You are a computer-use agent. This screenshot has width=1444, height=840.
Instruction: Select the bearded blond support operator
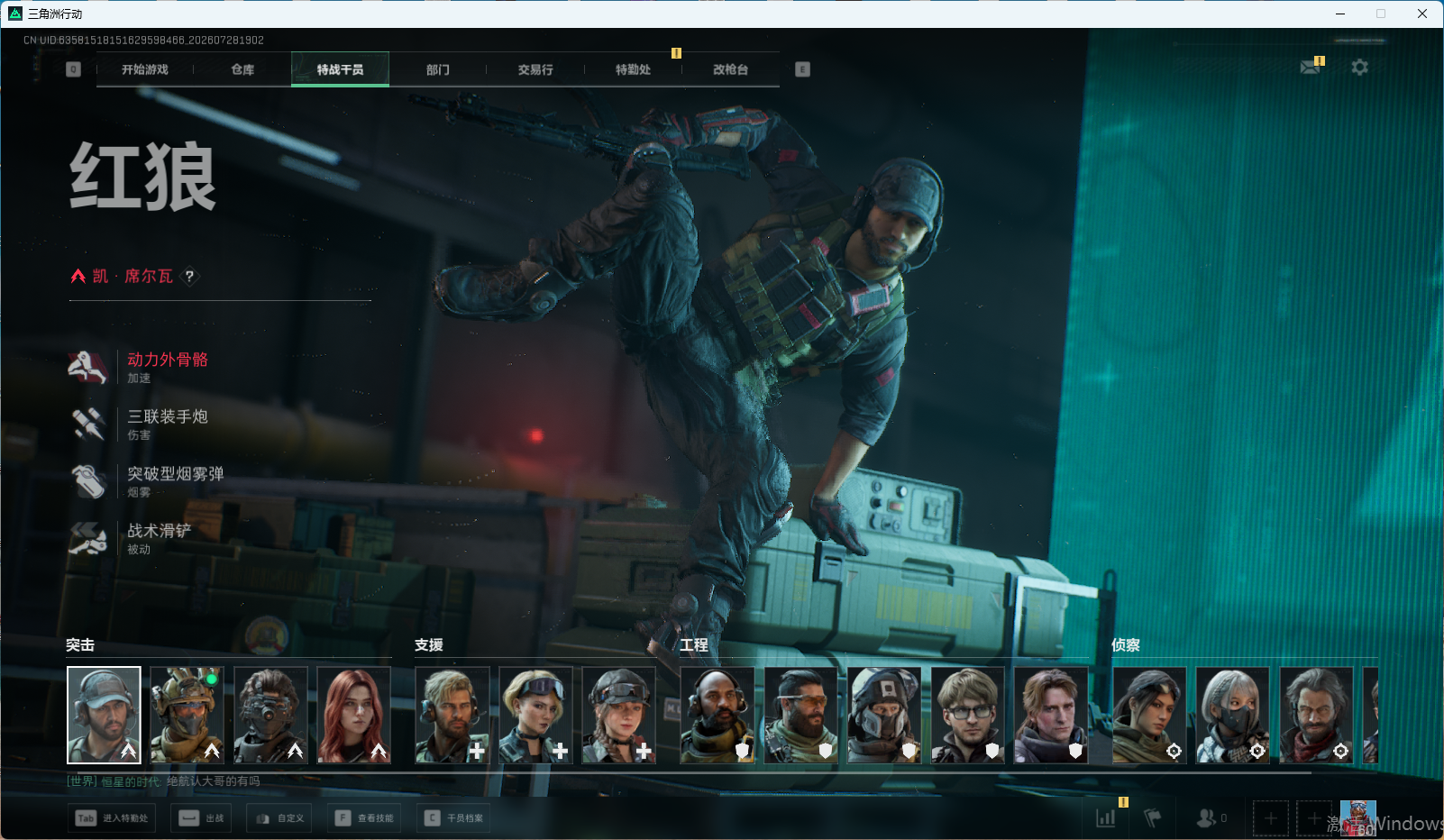click(452, 715)
